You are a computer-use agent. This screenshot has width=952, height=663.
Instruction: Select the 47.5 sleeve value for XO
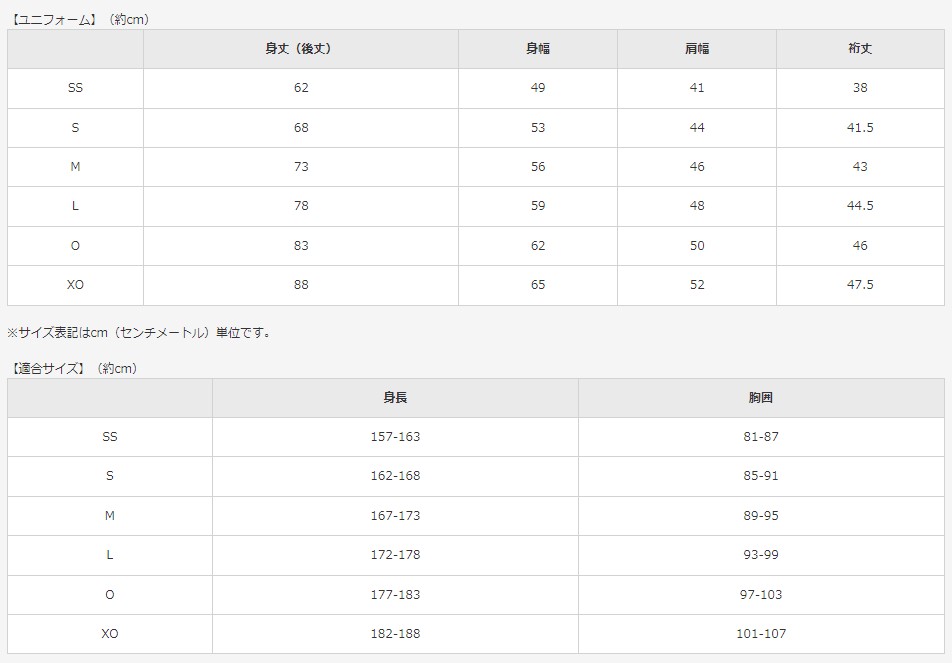(860, 285)
